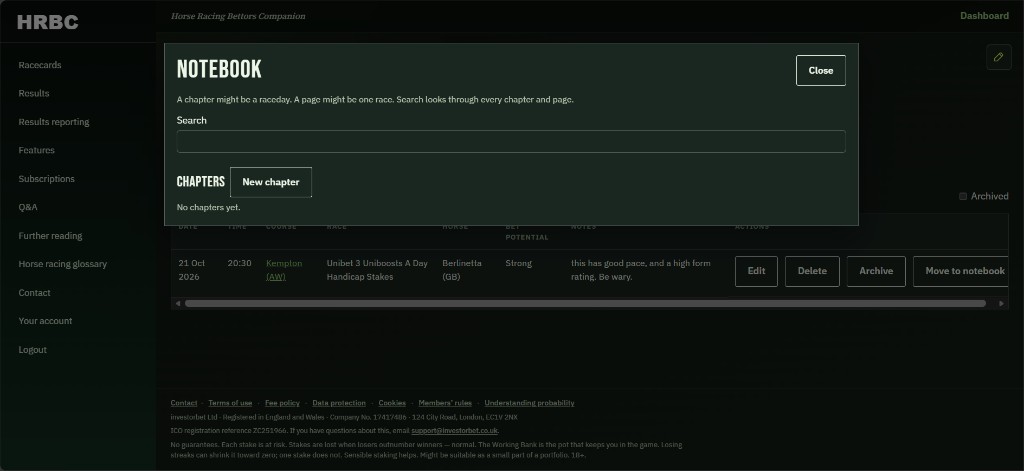
Task: Open the Subscriptions menu item
Action: (x=46, y=178)
